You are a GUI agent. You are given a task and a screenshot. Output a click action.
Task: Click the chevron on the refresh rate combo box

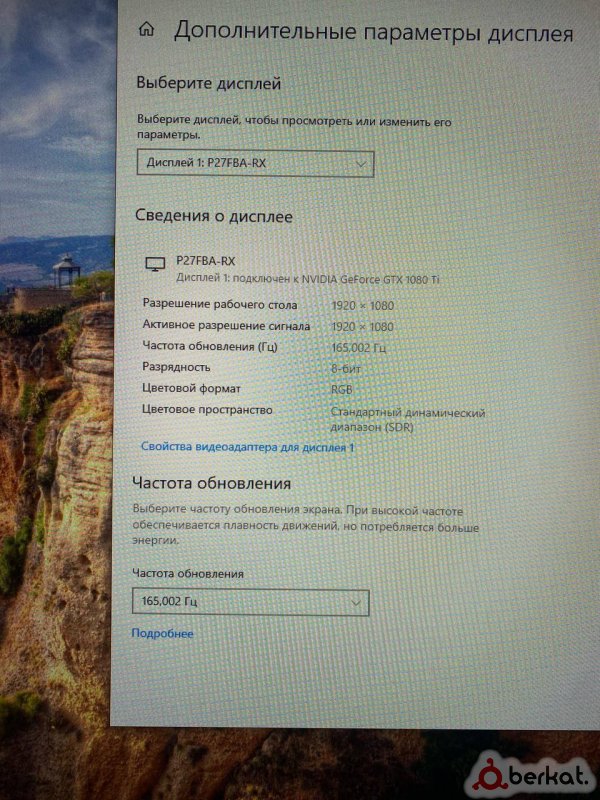[356, 603]
